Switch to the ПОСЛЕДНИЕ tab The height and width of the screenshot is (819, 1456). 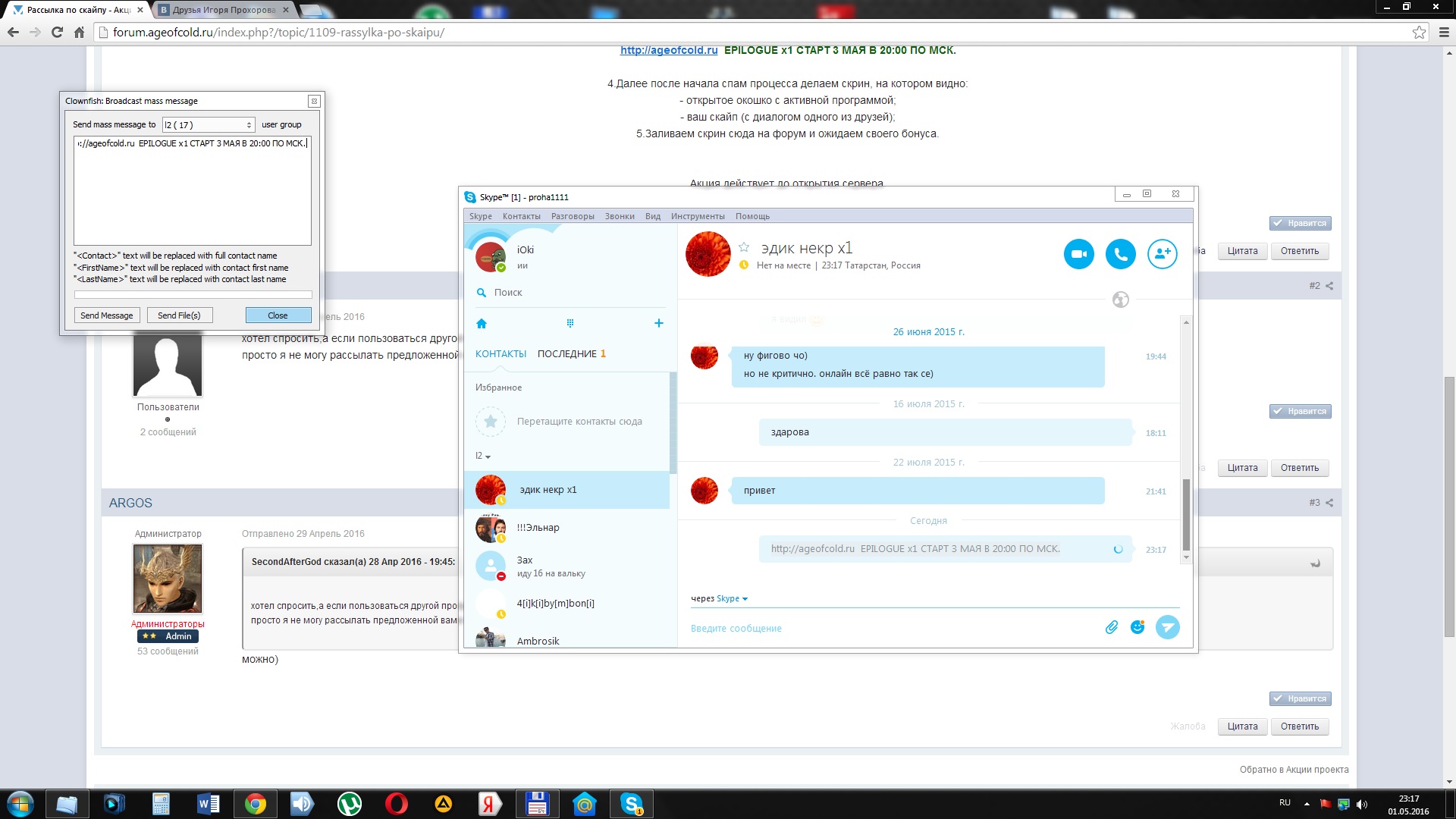click(x=566, y=354)
